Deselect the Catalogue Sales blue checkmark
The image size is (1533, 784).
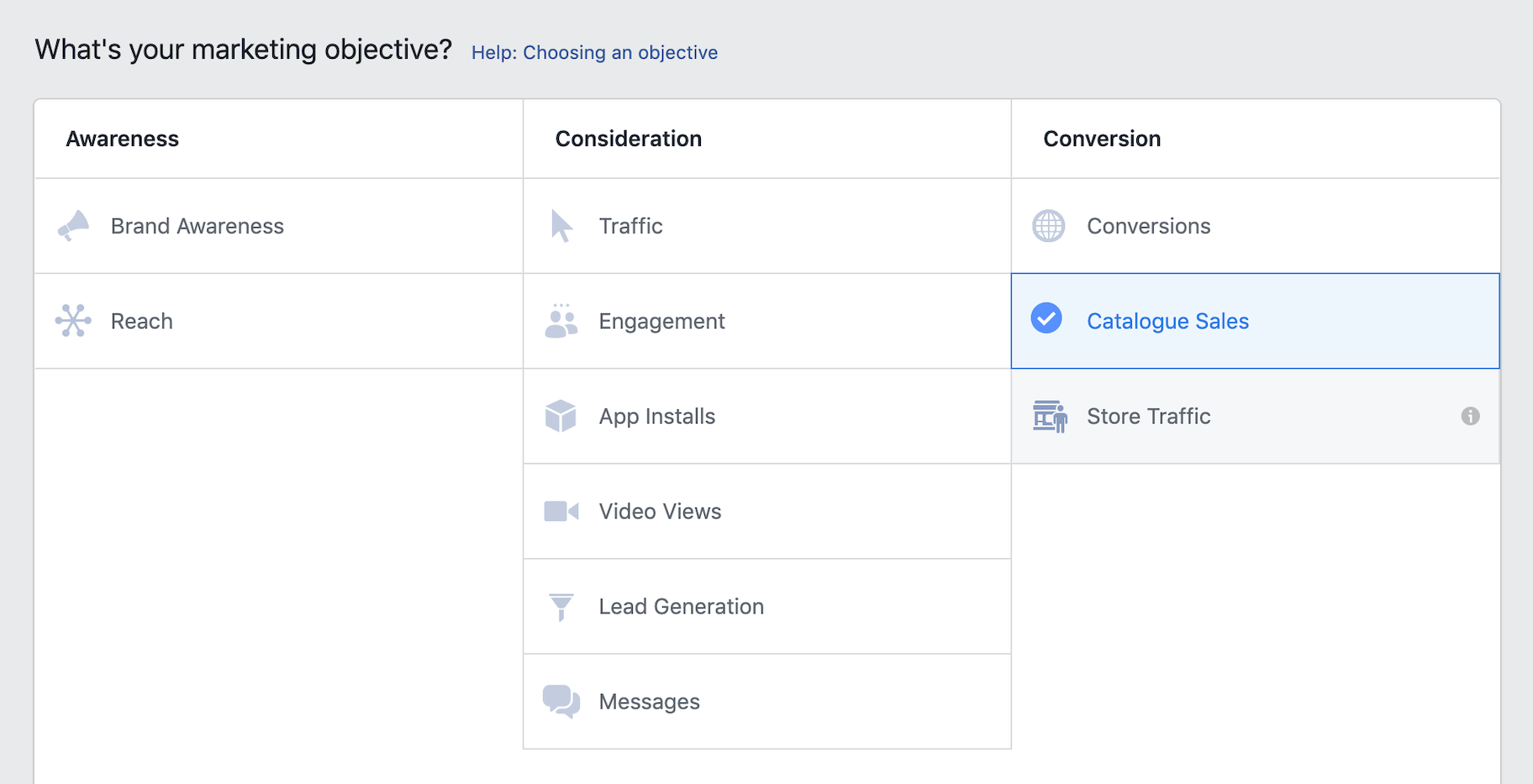1046,318
